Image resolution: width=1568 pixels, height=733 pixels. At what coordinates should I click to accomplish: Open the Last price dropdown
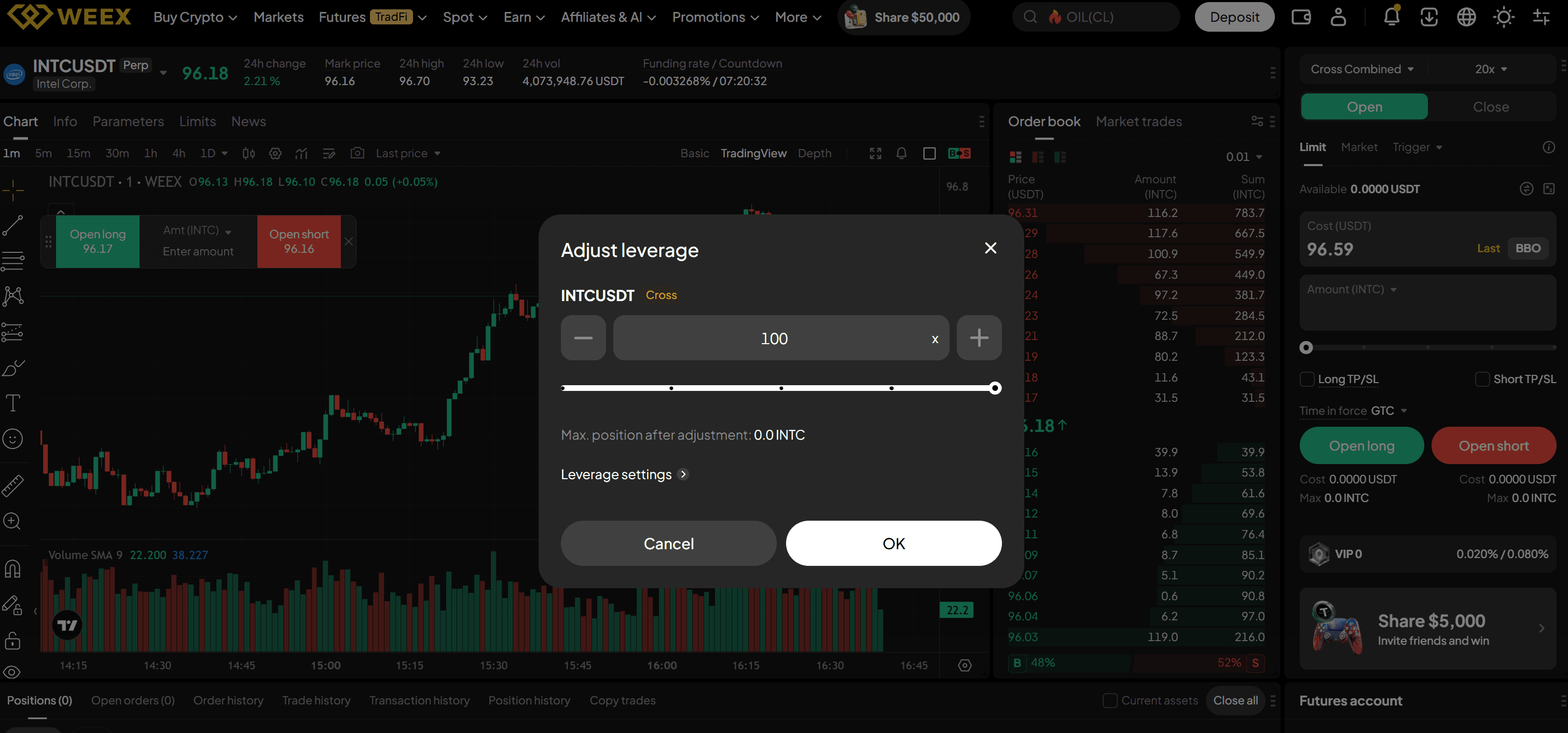[x=408, y=154]
